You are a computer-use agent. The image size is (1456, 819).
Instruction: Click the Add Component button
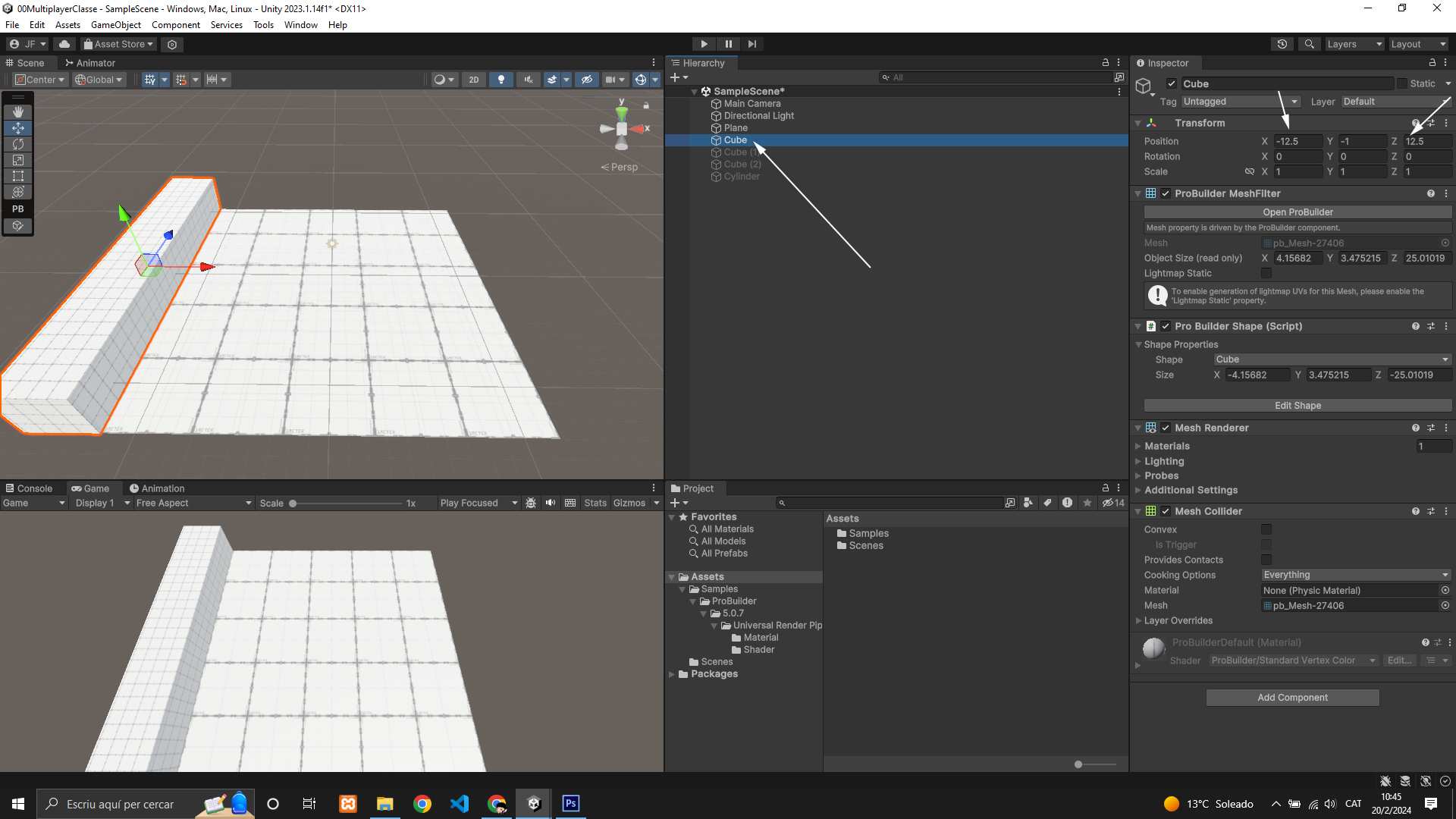point(1292,698)
